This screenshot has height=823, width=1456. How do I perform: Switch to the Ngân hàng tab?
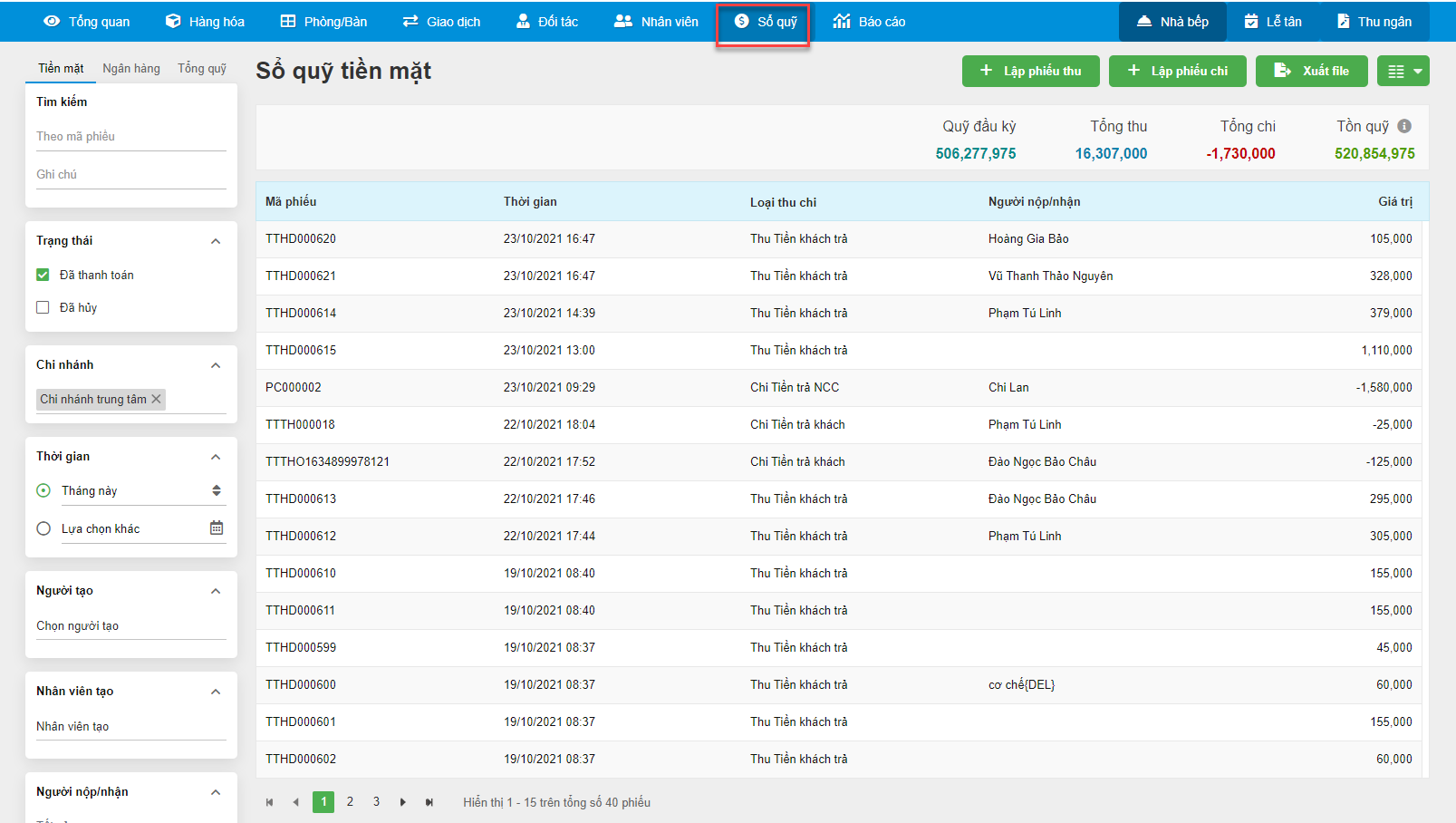pos(131,68)
